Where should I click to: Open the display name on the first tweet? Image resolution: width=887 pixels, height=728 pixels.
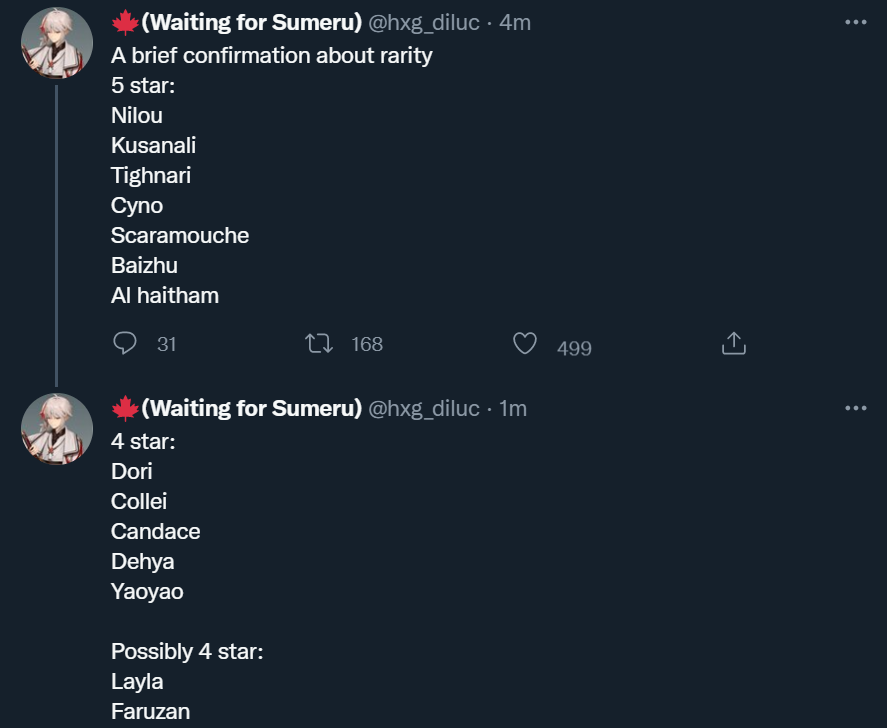(250, 22)
